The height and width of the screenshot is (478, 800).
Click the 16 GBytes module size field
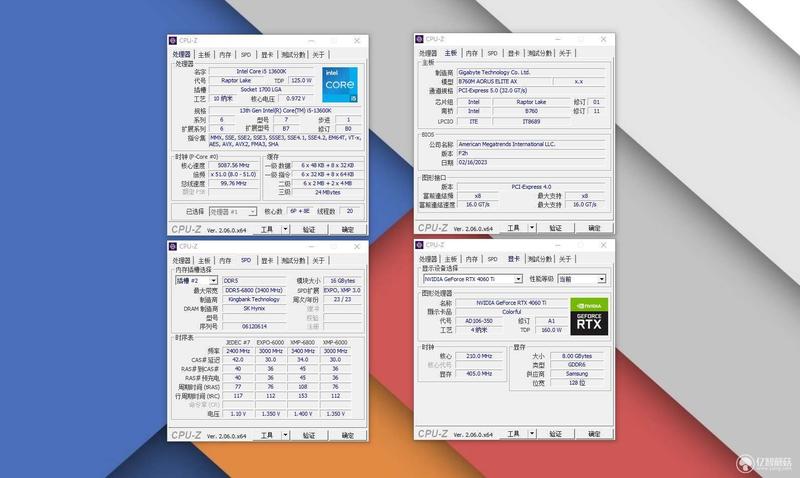(x=342, y=281)
